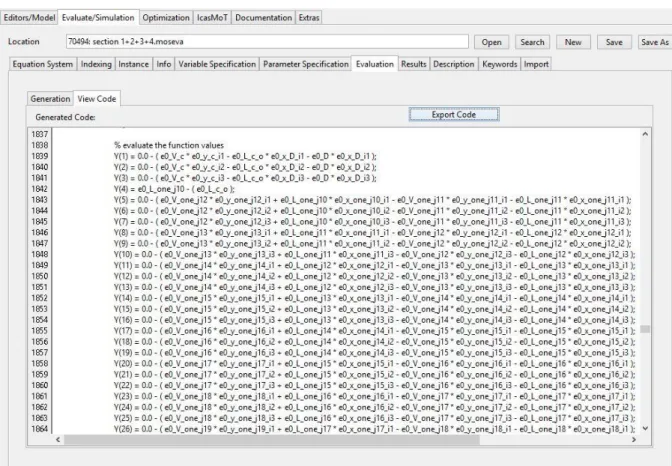Switch to the Generation sub-tab
The image size is (672, 466).
(50, 99)
